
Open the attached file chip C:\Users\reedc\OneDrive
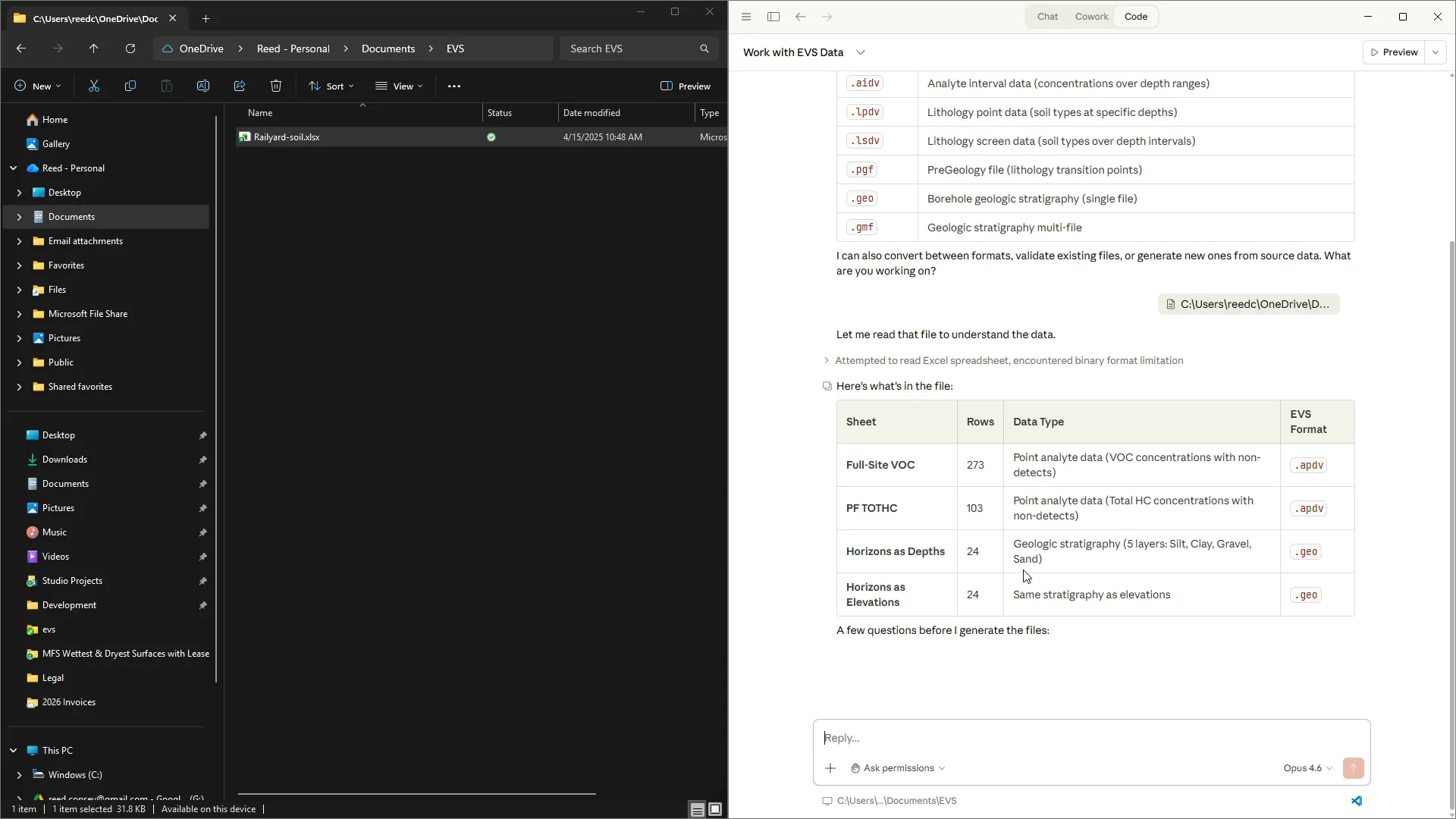tap(1248, 304)
